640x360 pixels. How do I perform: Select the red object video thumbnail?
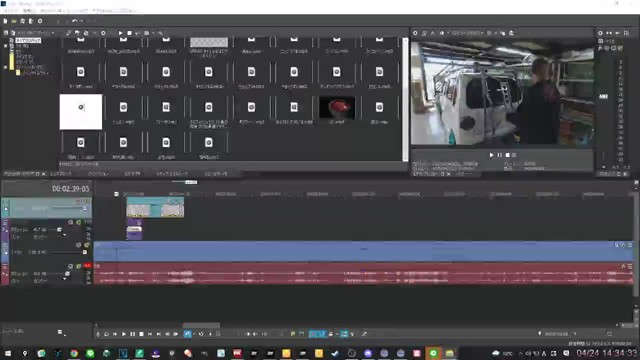pyautogui.click(x=337, y=108)
